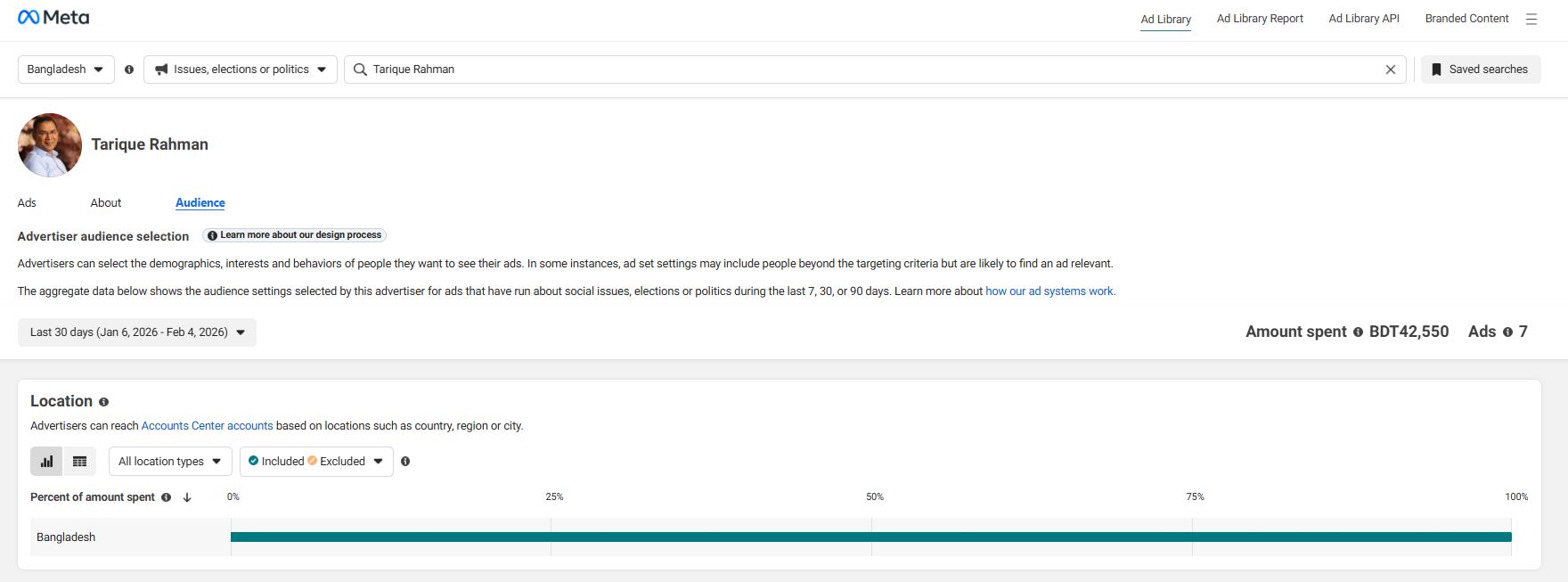This screenshot has width=1568, height=582.
Task: Click the Meta logo
Action: click(53, 18)
